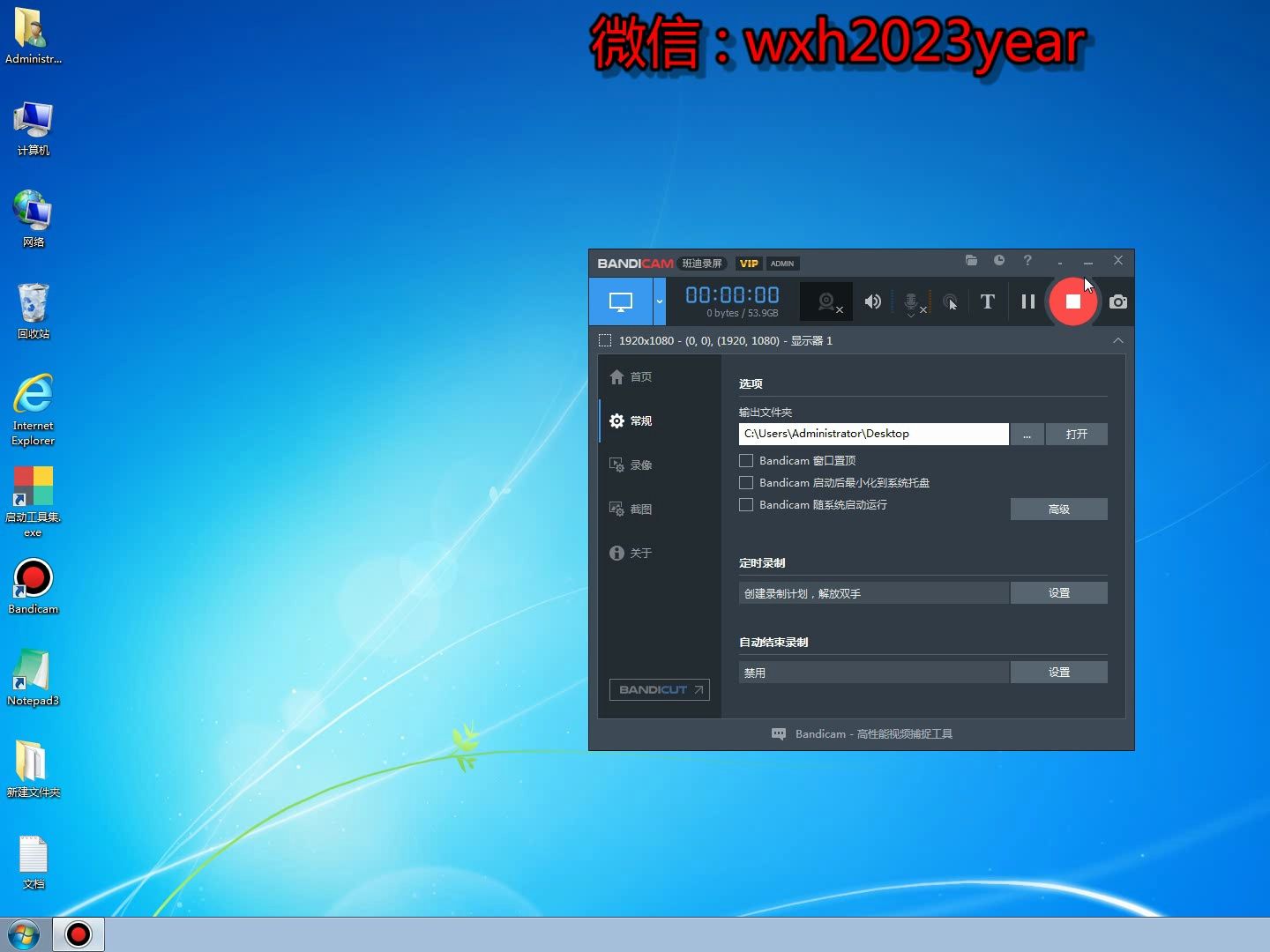Enable Bandicam 随系统启动运行
1270x952 pixels.
(746, 504)
